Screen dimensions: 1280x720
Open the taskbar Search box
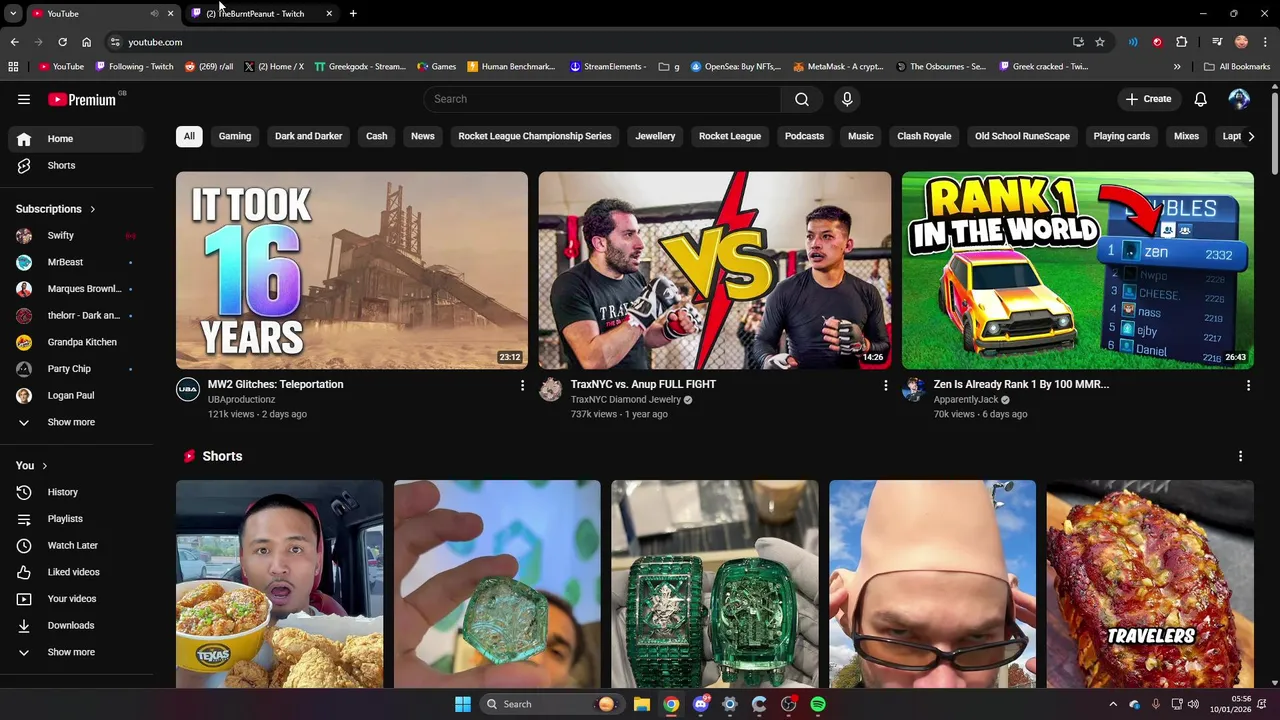pos(550,704)
